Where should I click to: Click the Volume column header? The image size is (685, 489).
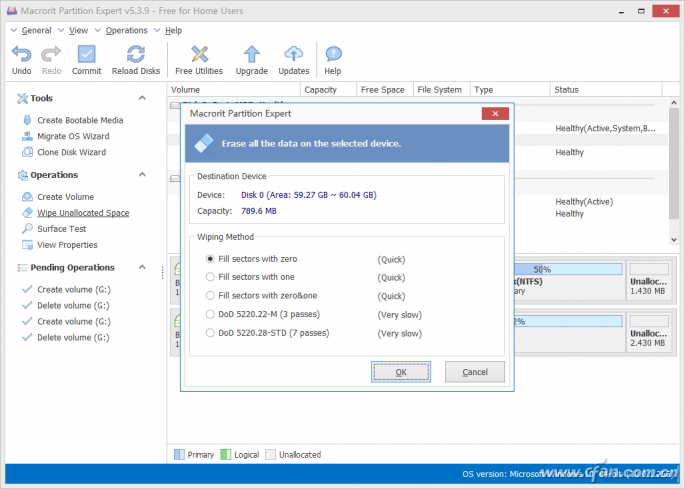234,90
